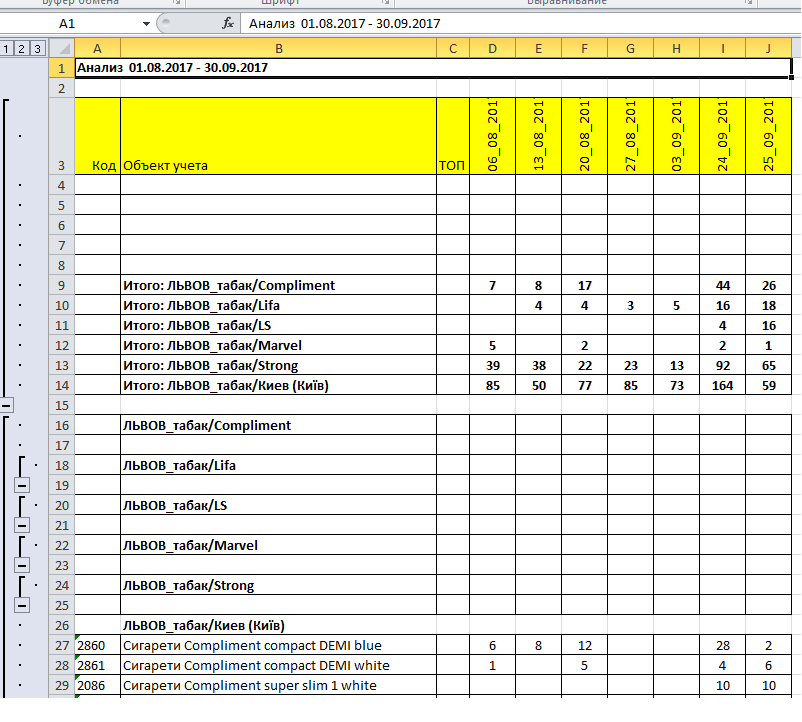Image resolution: width=802 pixels, height=722 pixels.
Task: Select 'Итого: ЛЬВОВ_табак/Compliment' cell
Action: 279,285
